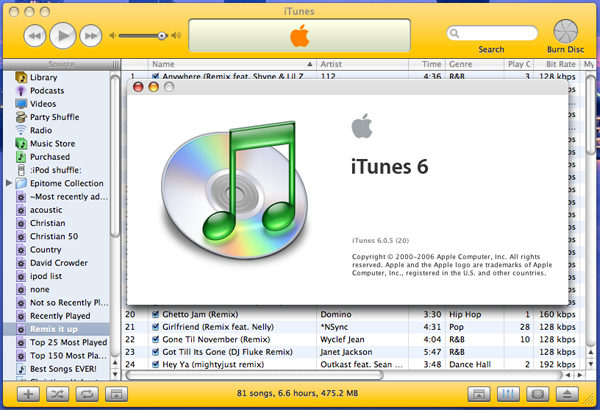Click the song list horizontal scrollbar
Viewport: 600px width, 410px height.
[x=254, y=375]
